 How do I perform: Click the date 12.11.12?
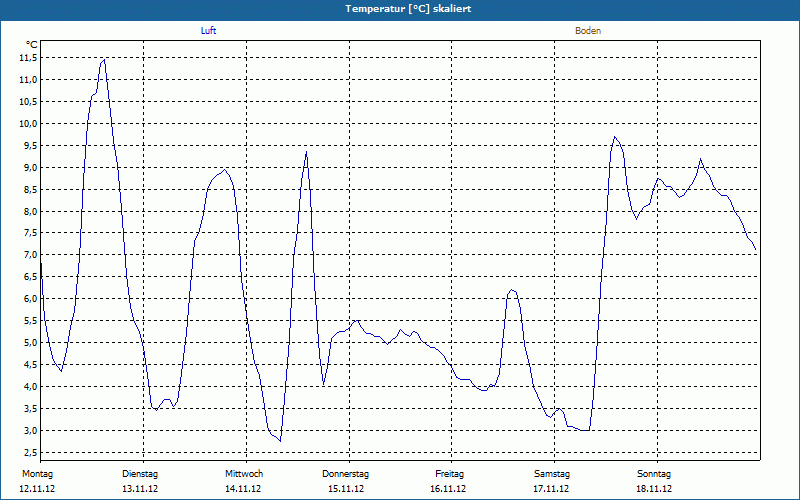coord(37,489)
